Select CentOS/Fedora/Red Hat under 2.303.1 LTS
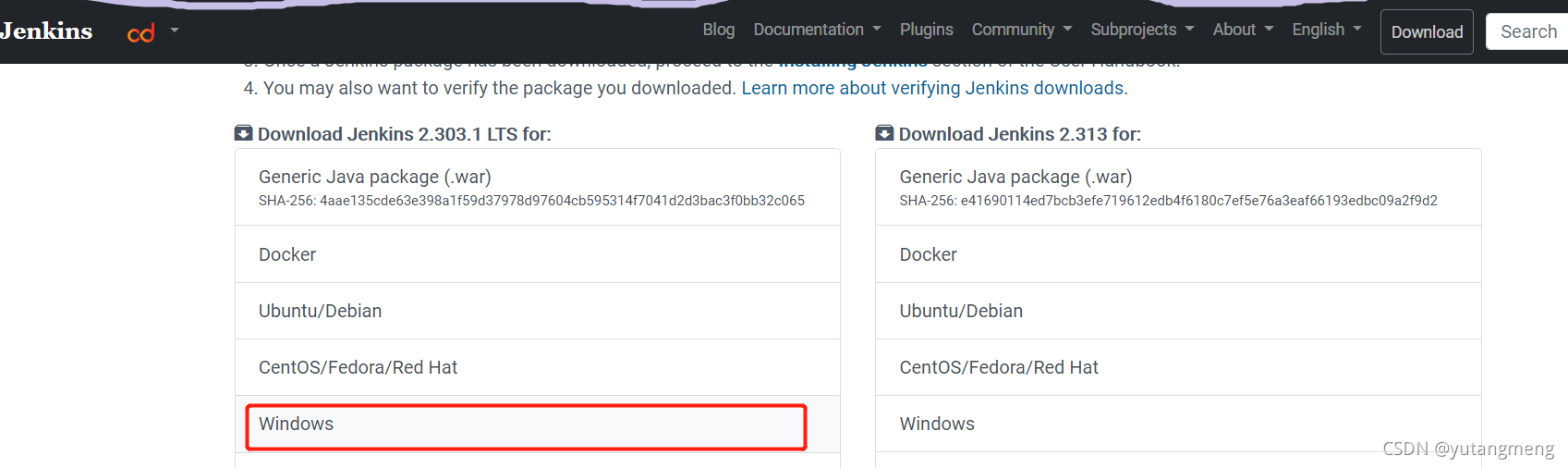The image size is (1568, 468). 538,367
